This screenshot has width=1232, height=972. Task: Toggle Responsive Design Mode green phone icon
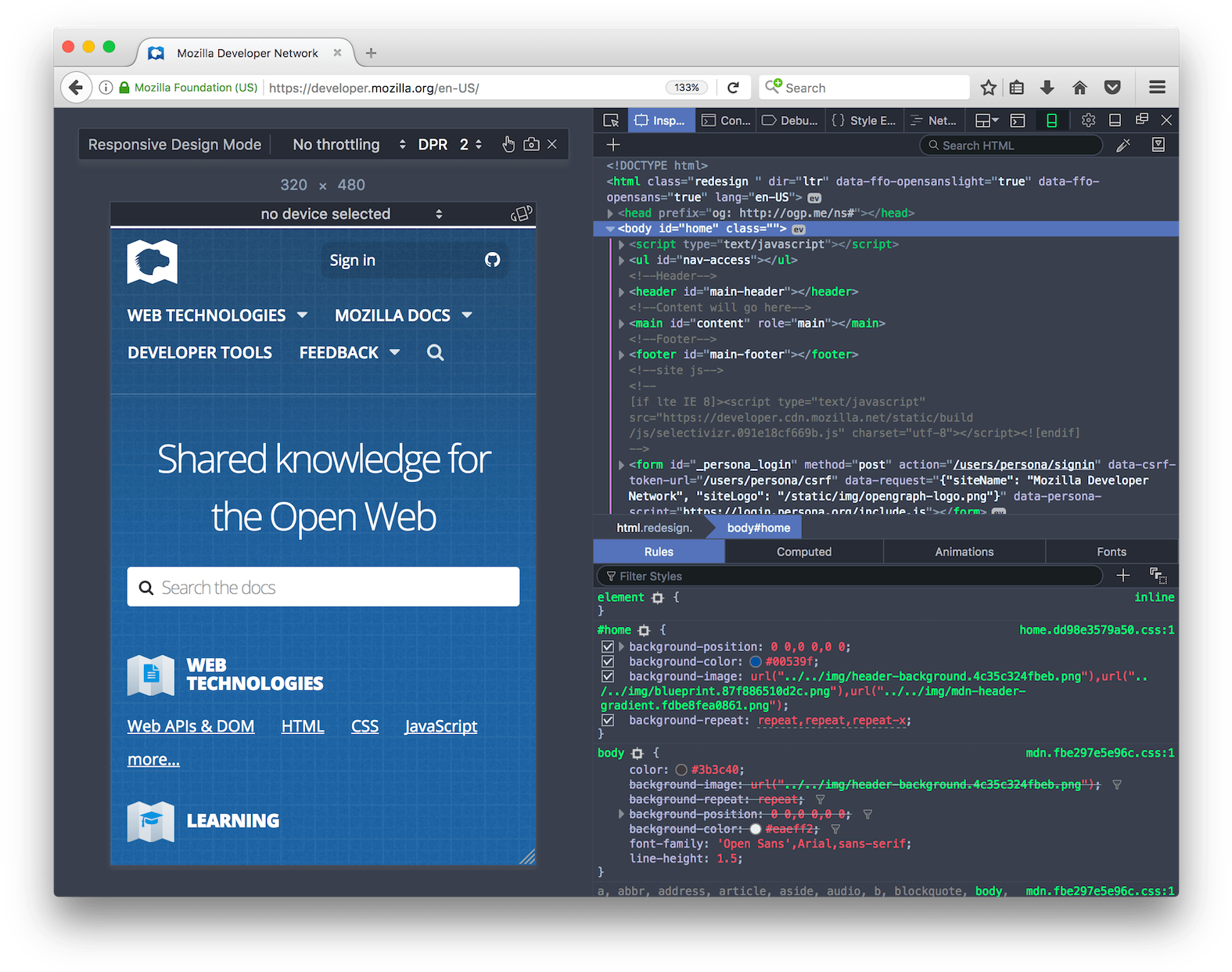click(x=1051, y=121)
